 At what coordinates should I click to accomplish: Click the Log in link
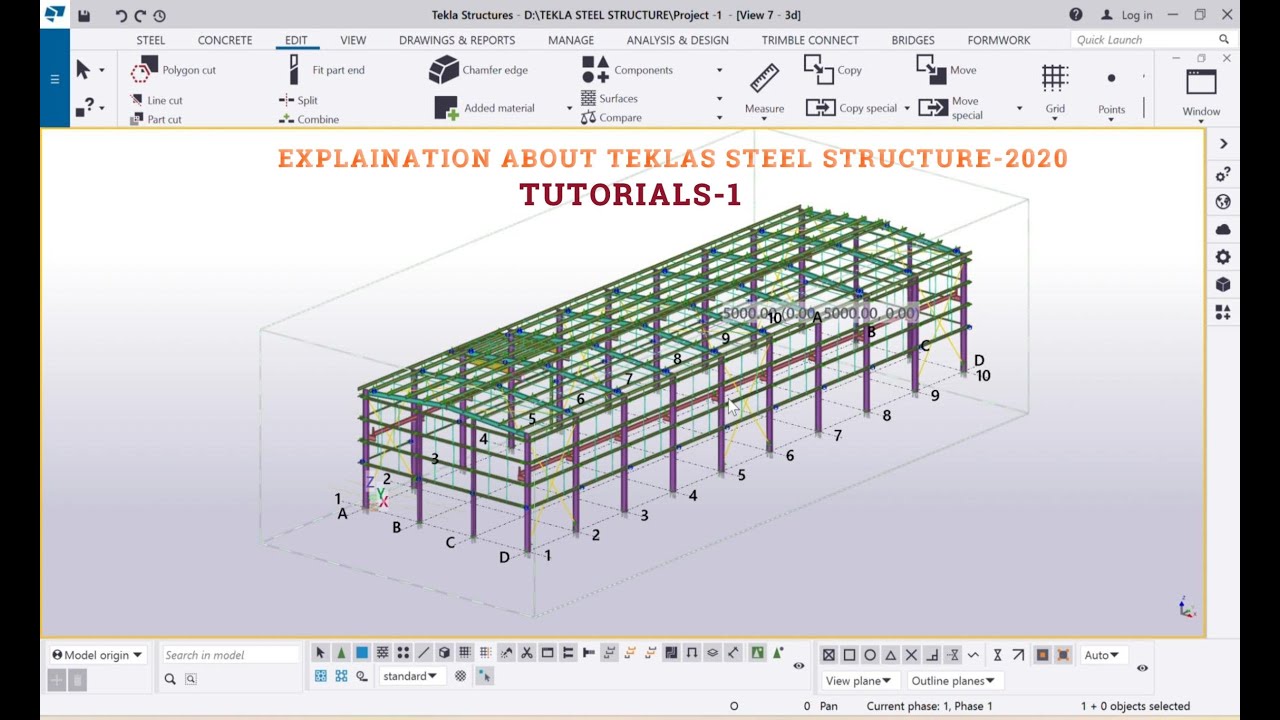click(1127, 15)
